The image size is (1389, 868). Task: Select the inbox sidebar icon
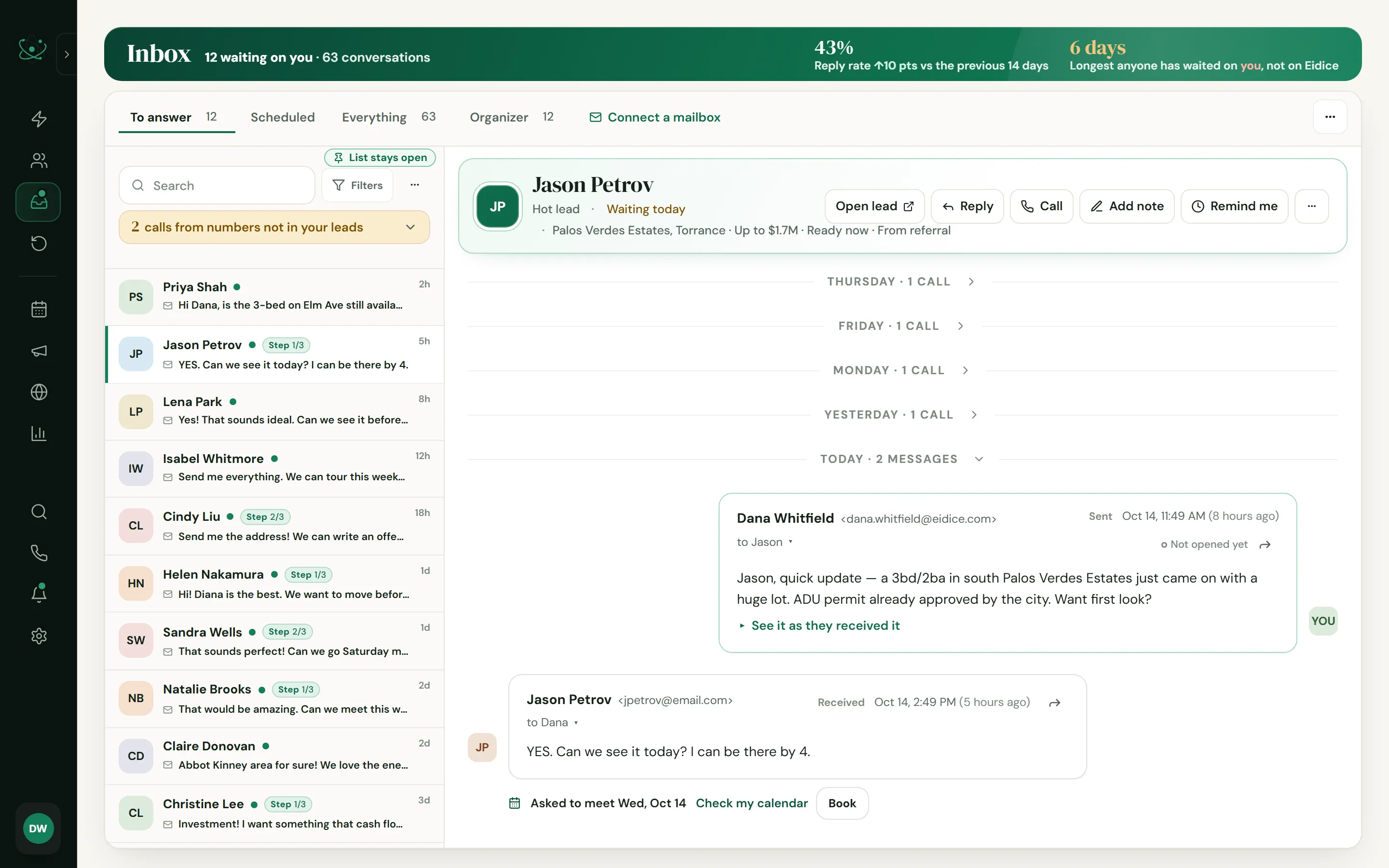tap(39, 202)
